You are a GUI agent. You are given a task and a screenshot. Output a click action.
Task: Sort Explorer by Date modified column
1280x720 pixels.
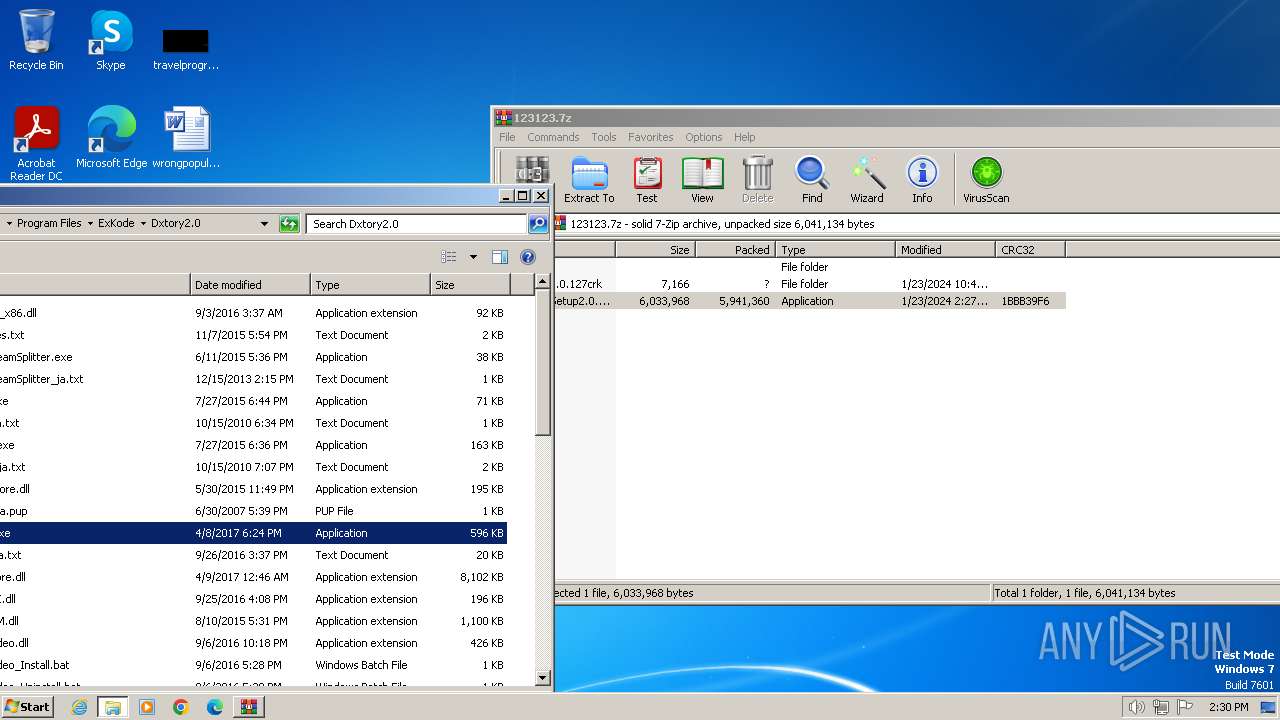coord(250,285)
